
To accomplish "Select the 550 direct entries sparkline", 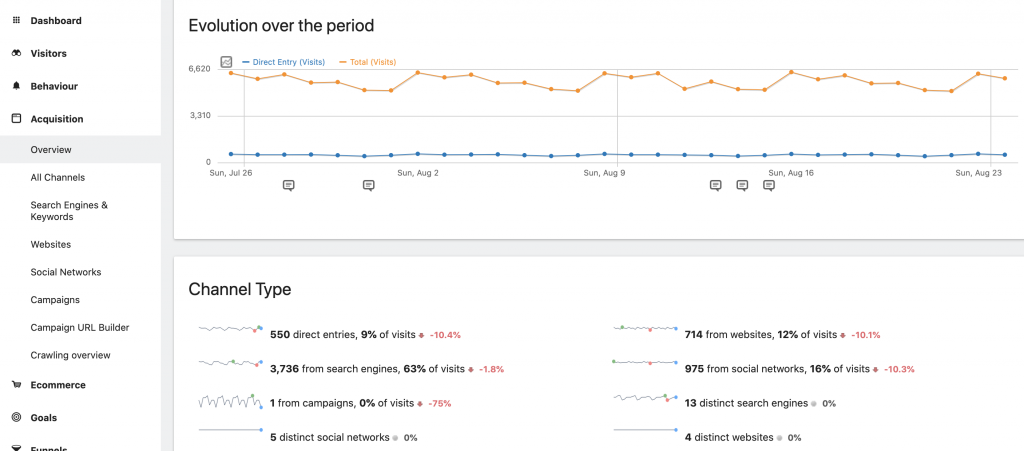I will pos(230,329).
